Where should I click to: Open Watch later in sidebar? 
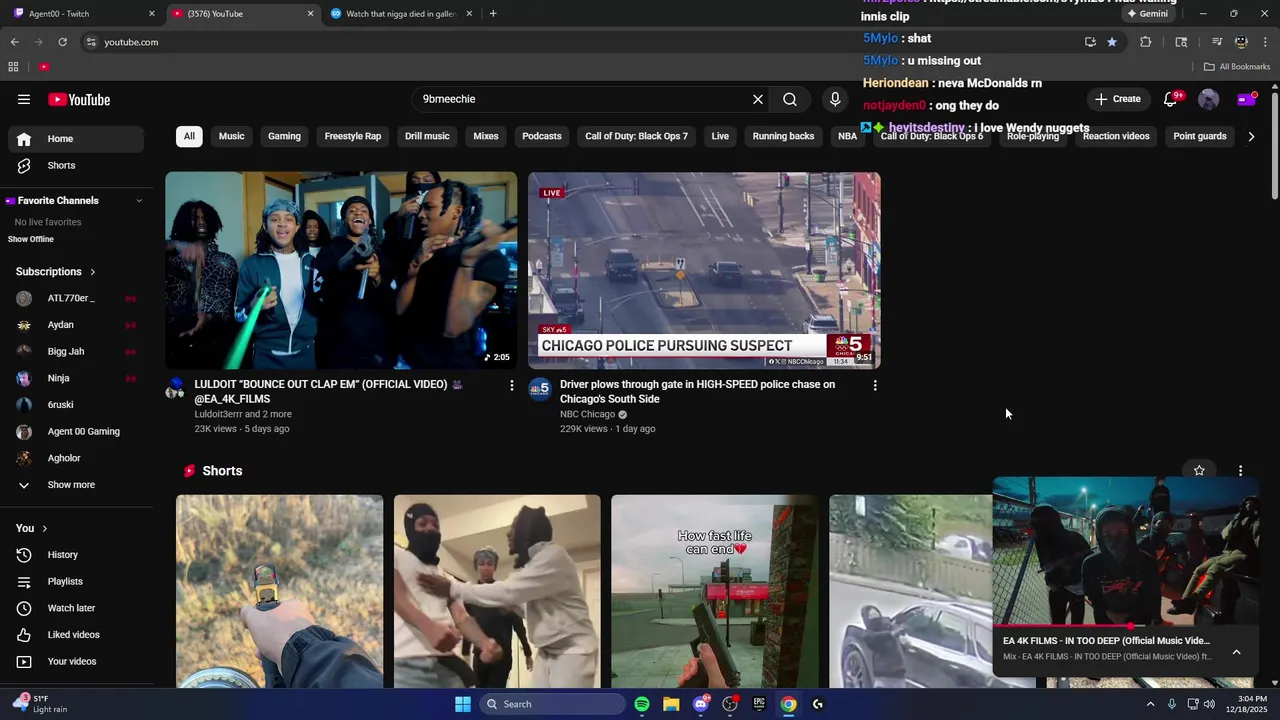(x=76, y=608)
